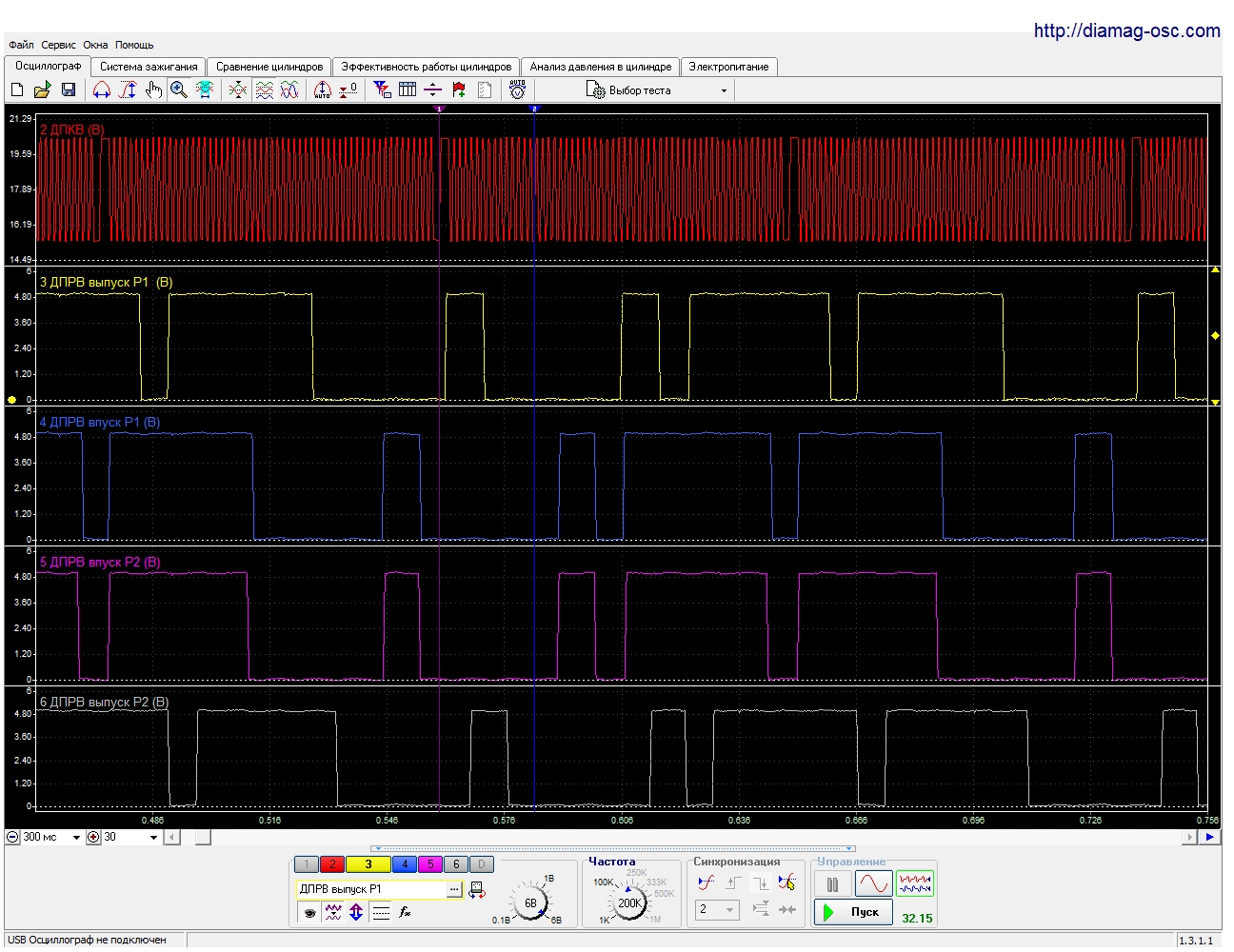Open the Сервис menu

[x=58, y=45]
